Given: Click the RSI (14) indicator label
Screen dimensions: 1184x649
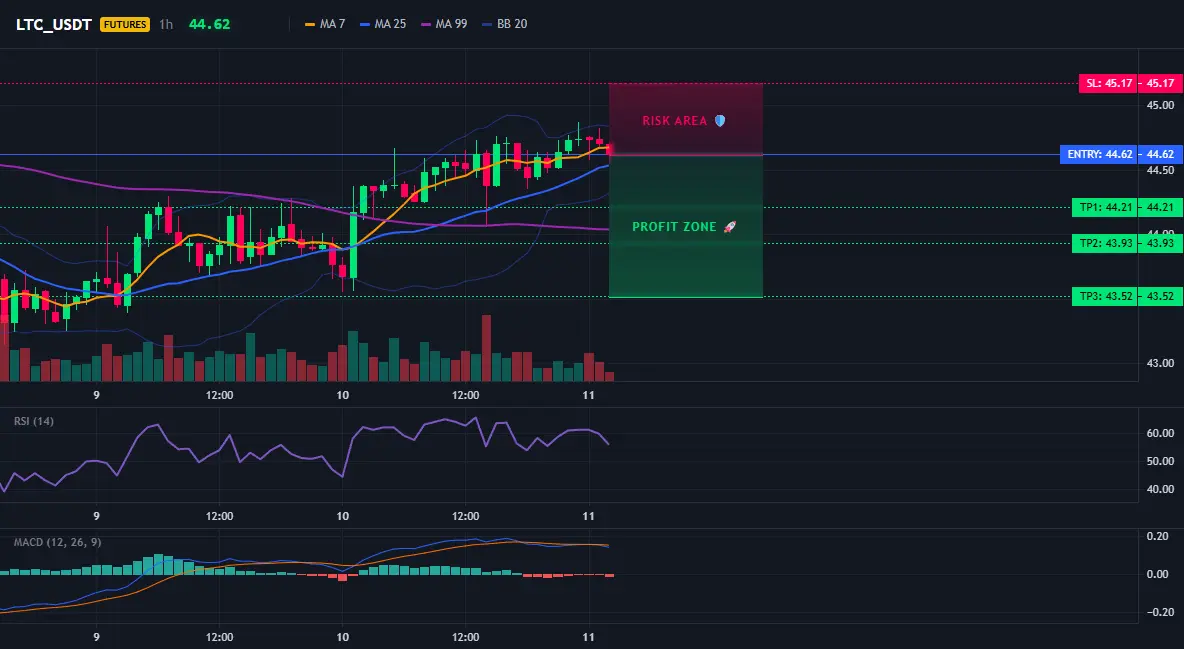Looking at the screenshot, I should coord(34,421).
